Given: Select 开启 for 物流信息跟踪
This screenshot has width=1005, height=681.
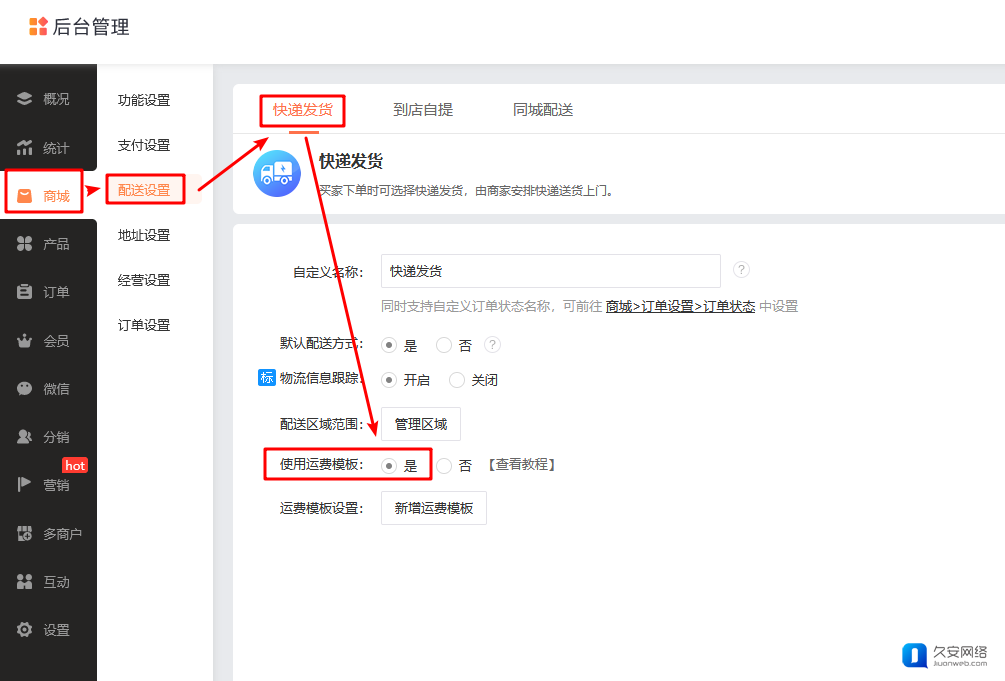Looking at the screenshot, I should tap(389, 380).
